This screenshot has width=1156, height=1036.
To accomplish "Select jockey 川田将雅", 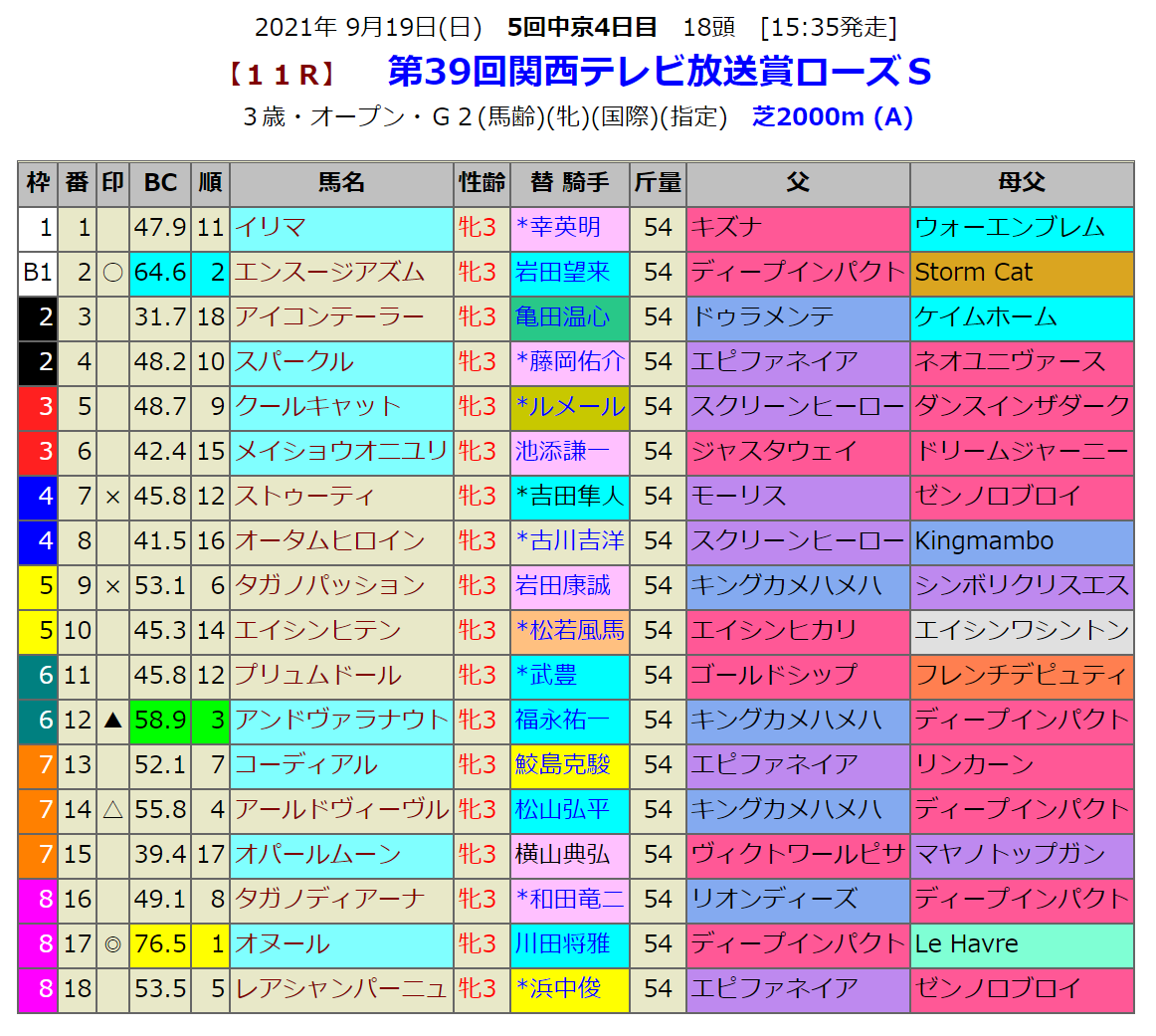I will pyautogui.click(x=562, y=943).
